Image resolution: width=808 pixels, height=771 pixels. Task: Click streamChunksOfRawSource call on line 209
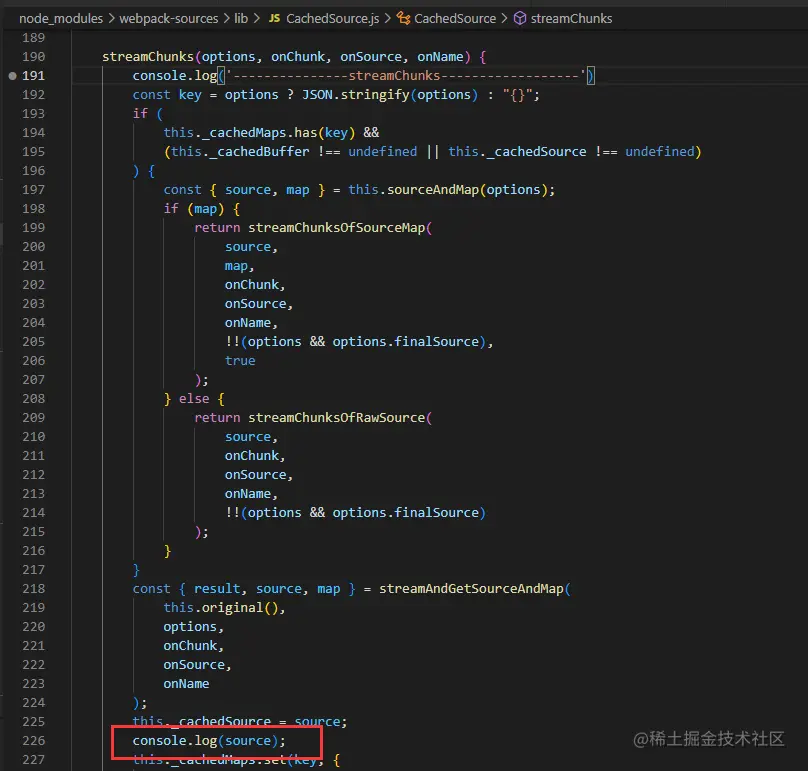point(336,418)
